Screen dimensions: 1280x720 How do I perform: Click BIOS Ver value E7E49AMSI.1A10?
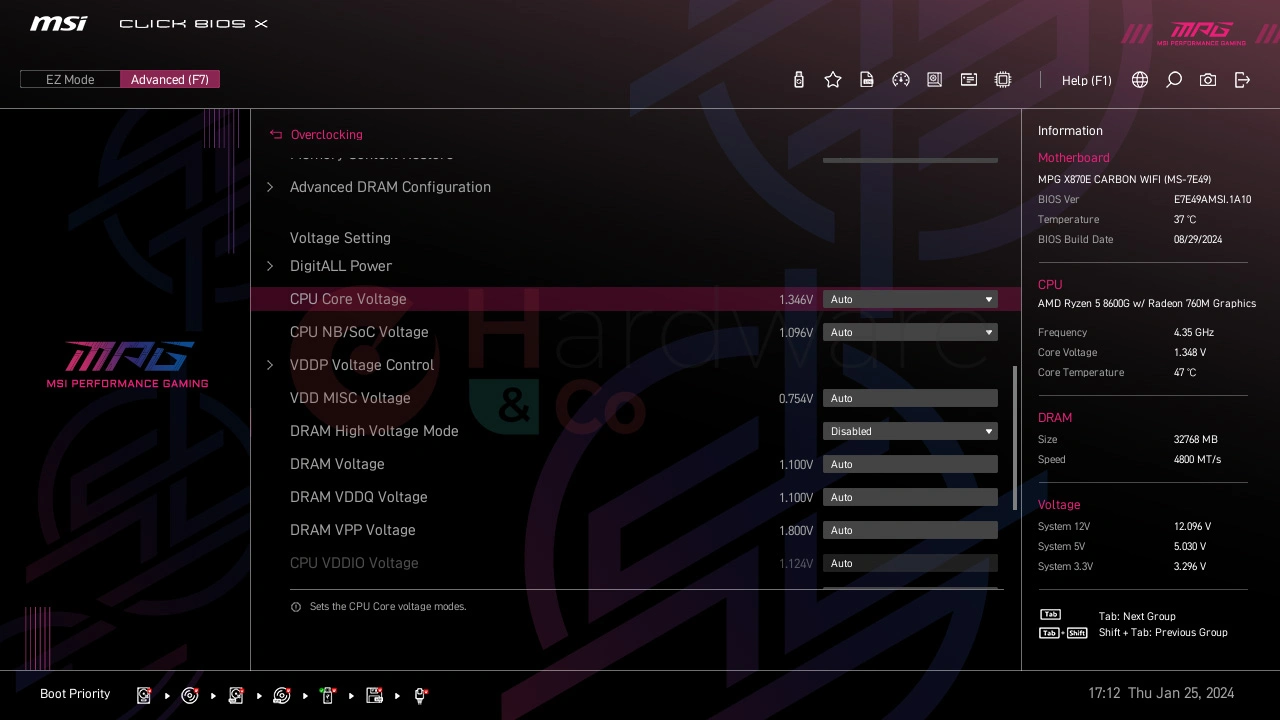pos(1212,200)
